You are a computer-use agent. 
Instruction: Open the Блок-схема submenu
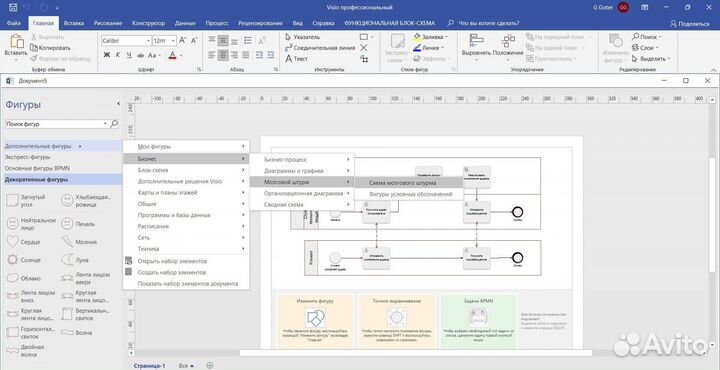tap(186, 170)
